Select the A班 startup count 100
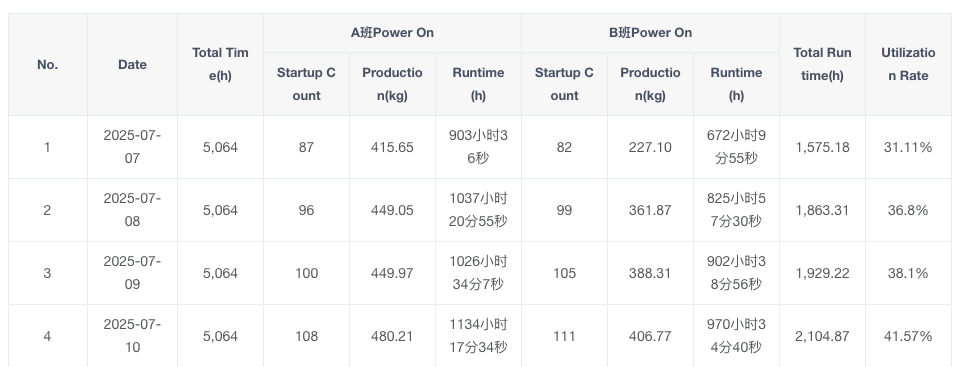The width and height of the screenshot is (956, 367). (x=306, y=273)
